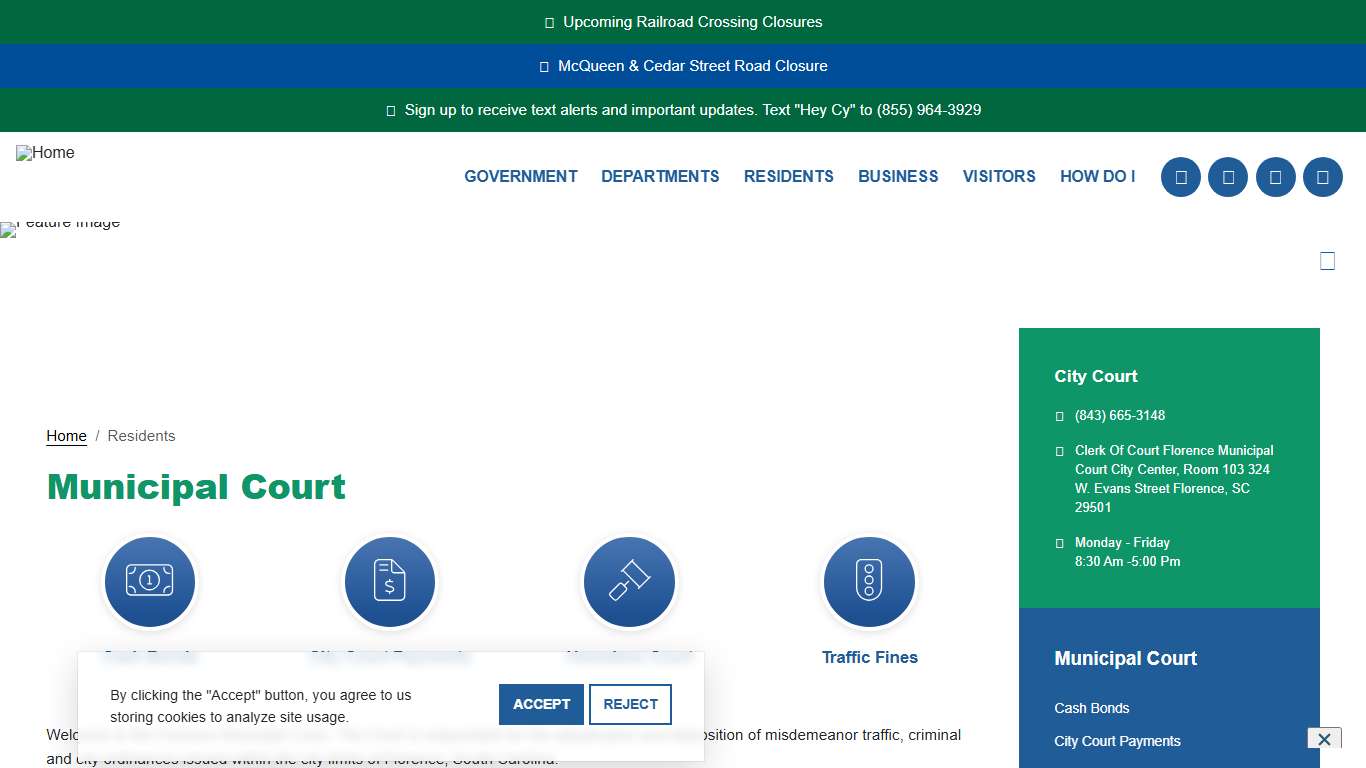The image size is (1366, 768).
Task: Open City Court Payments in the sidebar
Action: (x=1117, y=741)
